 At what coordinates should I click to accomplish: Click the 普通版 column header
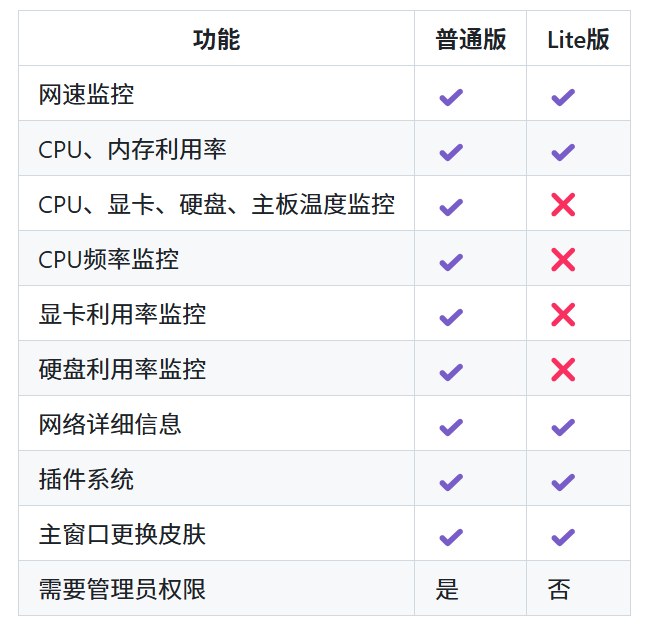coord(470,40)
